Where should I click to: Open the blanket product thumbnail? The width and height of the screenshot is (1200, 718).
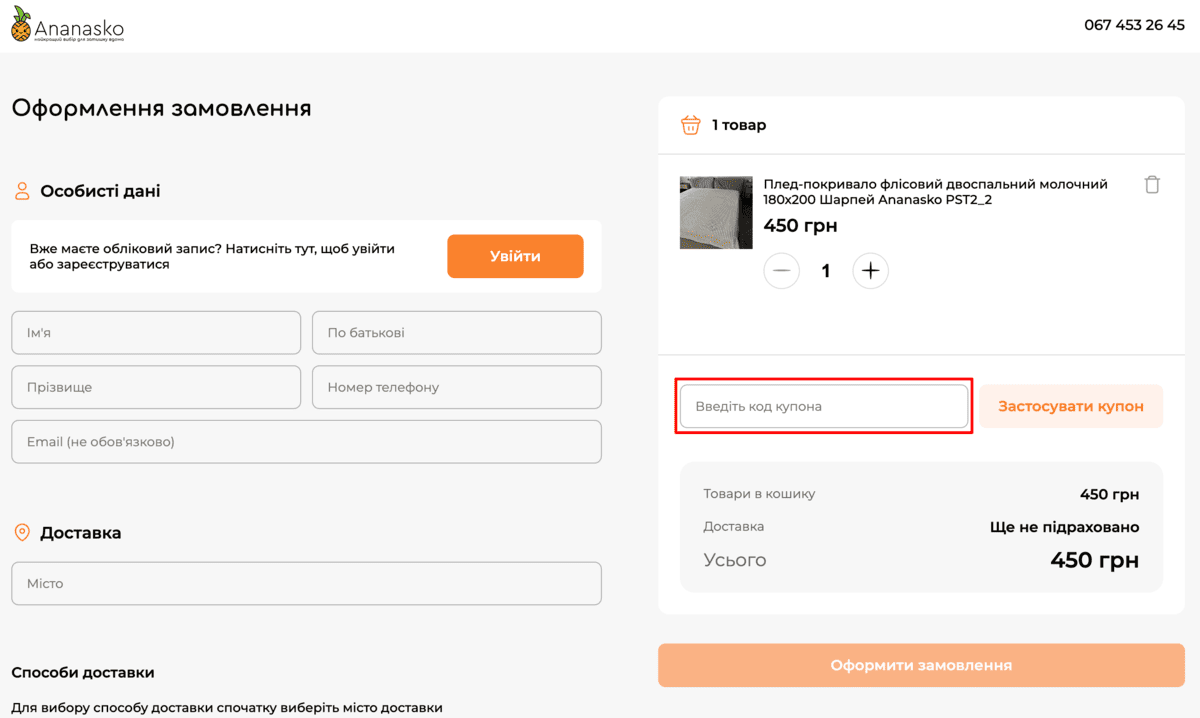716,213
